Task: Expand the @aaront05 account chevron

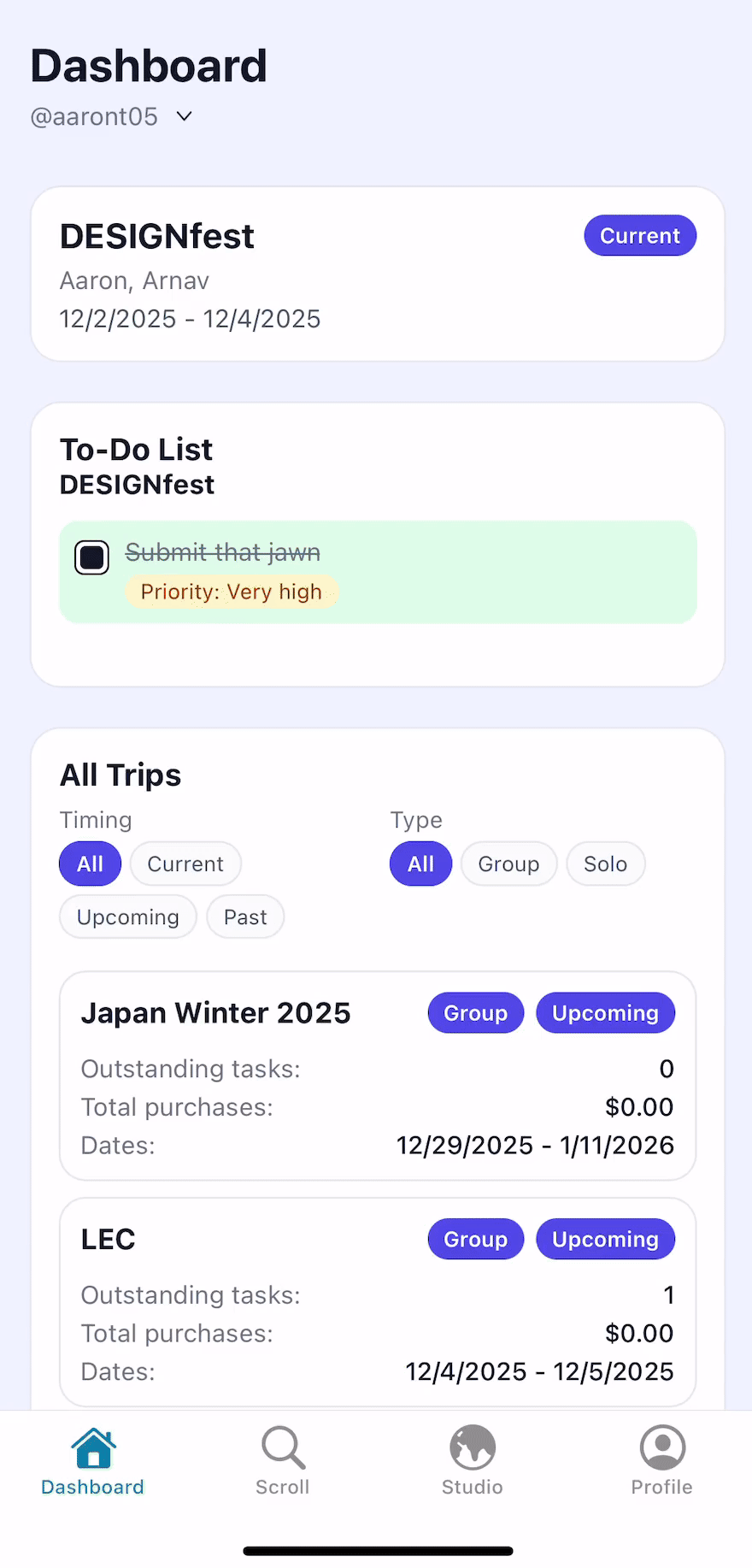Action: [185, 116]
